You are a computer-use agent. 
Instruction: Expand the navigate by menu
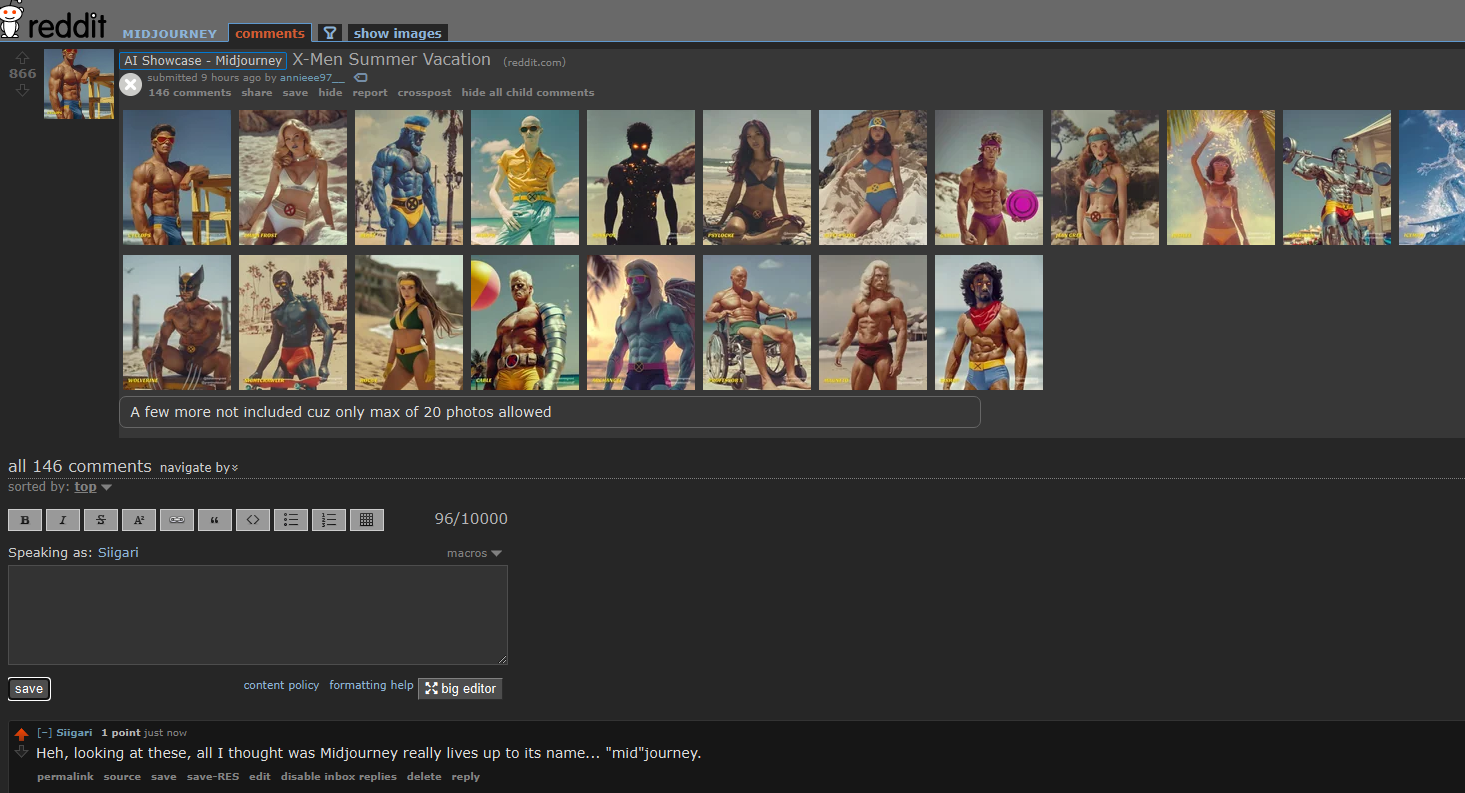(199, 467)
